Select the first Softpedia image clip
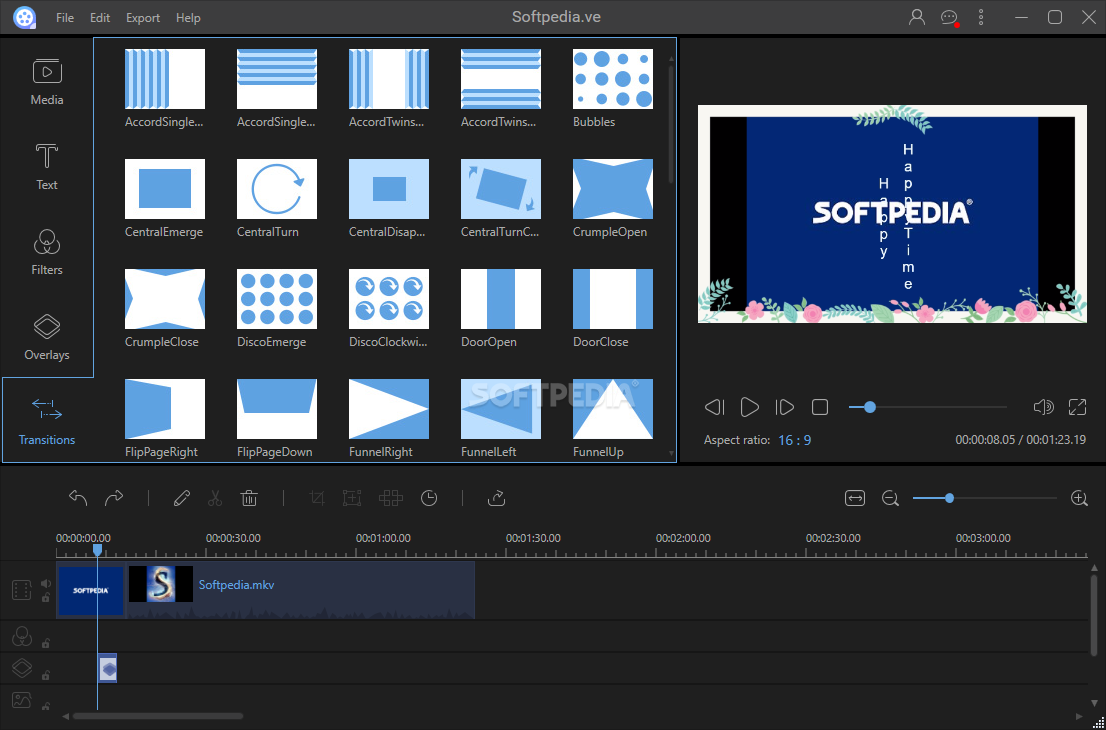1106x730 pixels. pyautogui.click(x=90, y=590)
